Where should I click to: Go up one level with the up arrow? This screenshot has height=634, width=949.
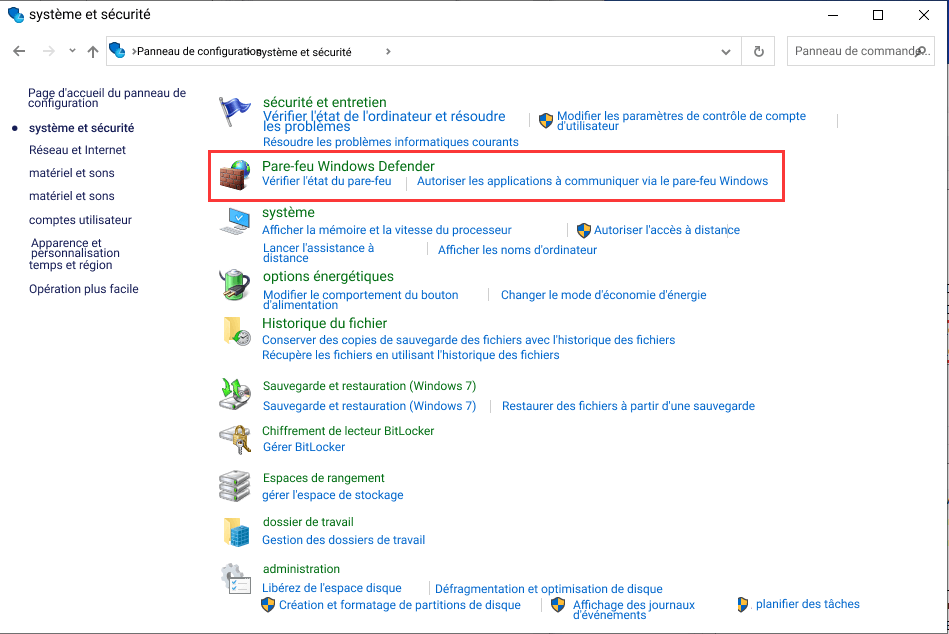[93, 52]
